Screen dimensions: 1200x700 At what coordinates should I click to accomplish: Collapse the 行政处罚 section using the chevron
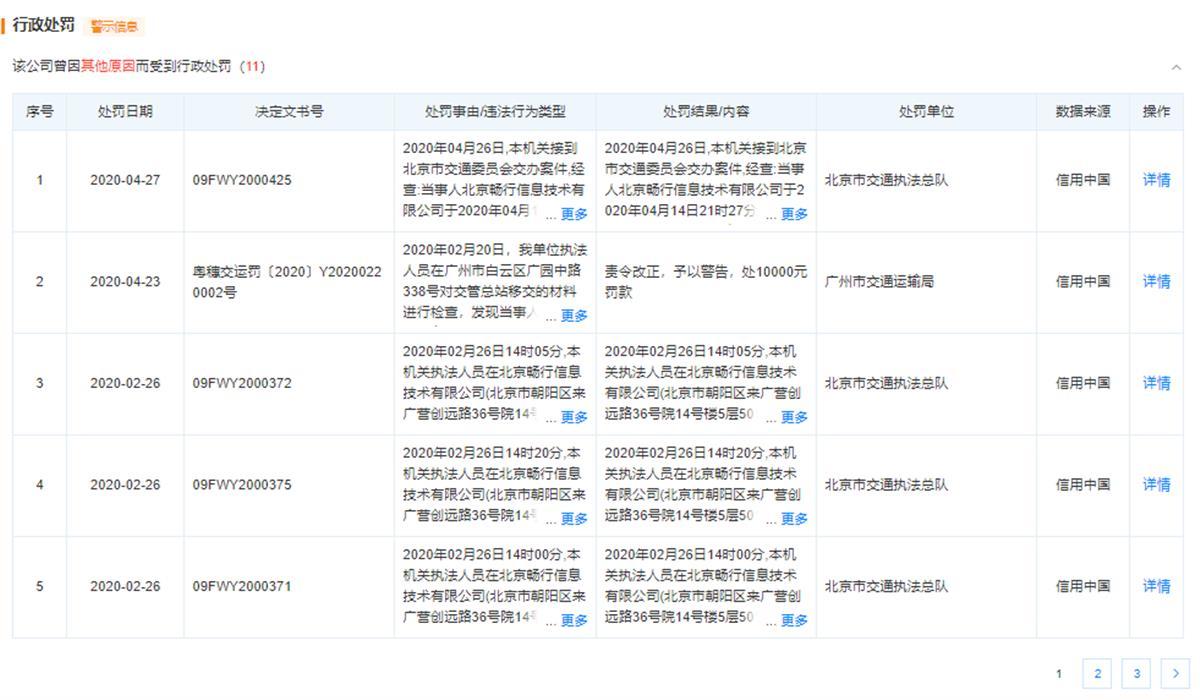point(1176,67)
